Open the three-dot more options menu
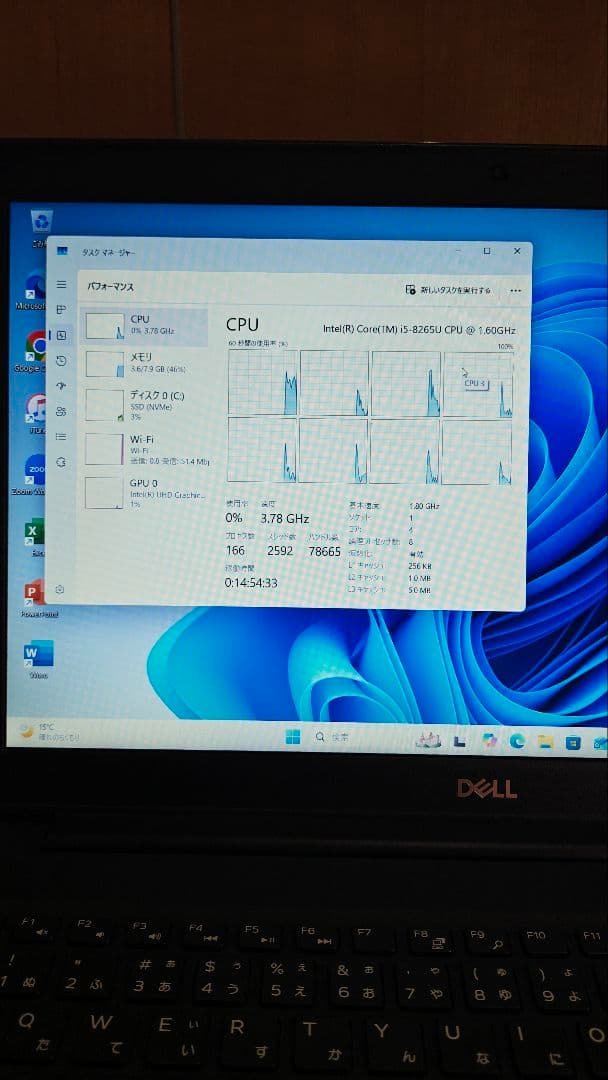This screenshot has width=608, height=1080. tap(516, 291)
